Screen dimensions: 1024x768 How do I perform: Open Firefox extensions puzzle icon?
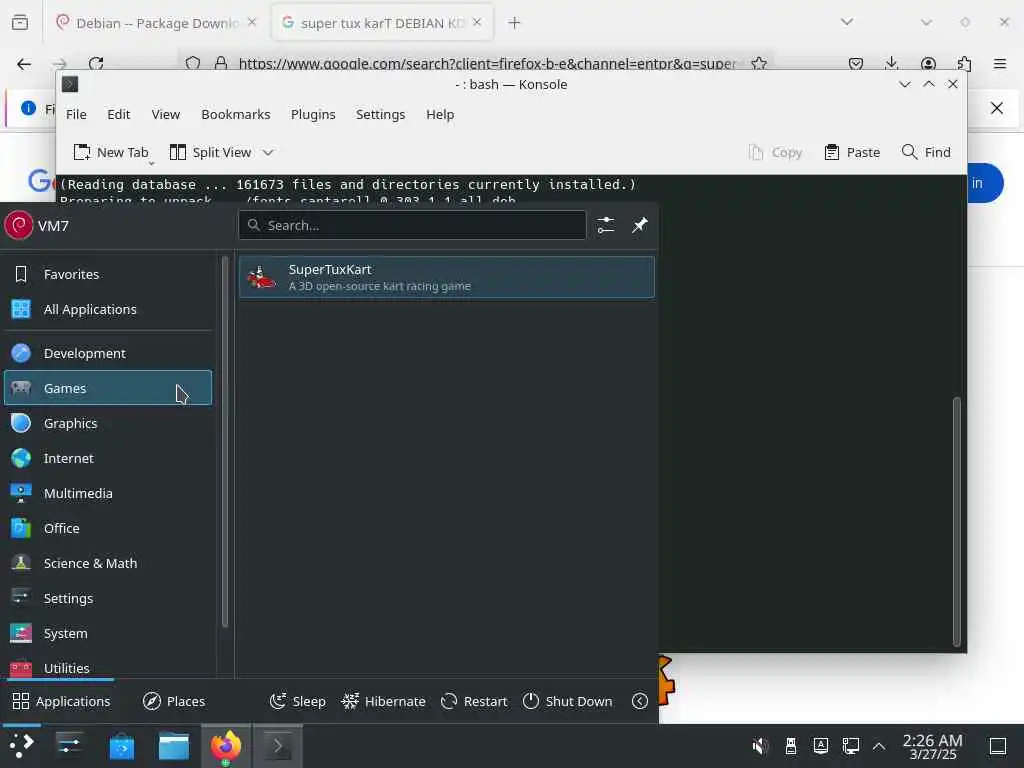964,63
